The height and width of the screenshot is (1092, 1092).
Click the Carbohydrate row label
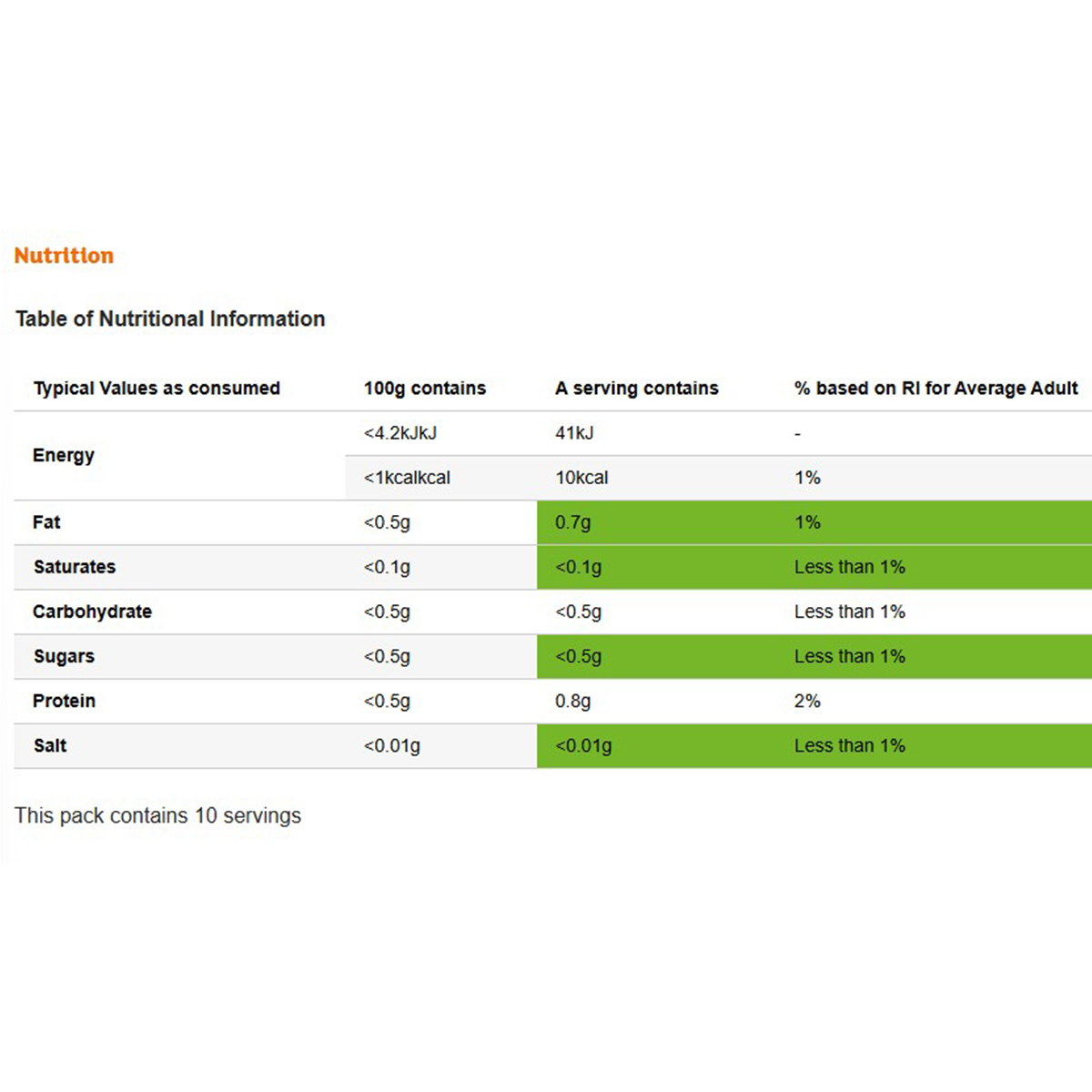(92, 612)
